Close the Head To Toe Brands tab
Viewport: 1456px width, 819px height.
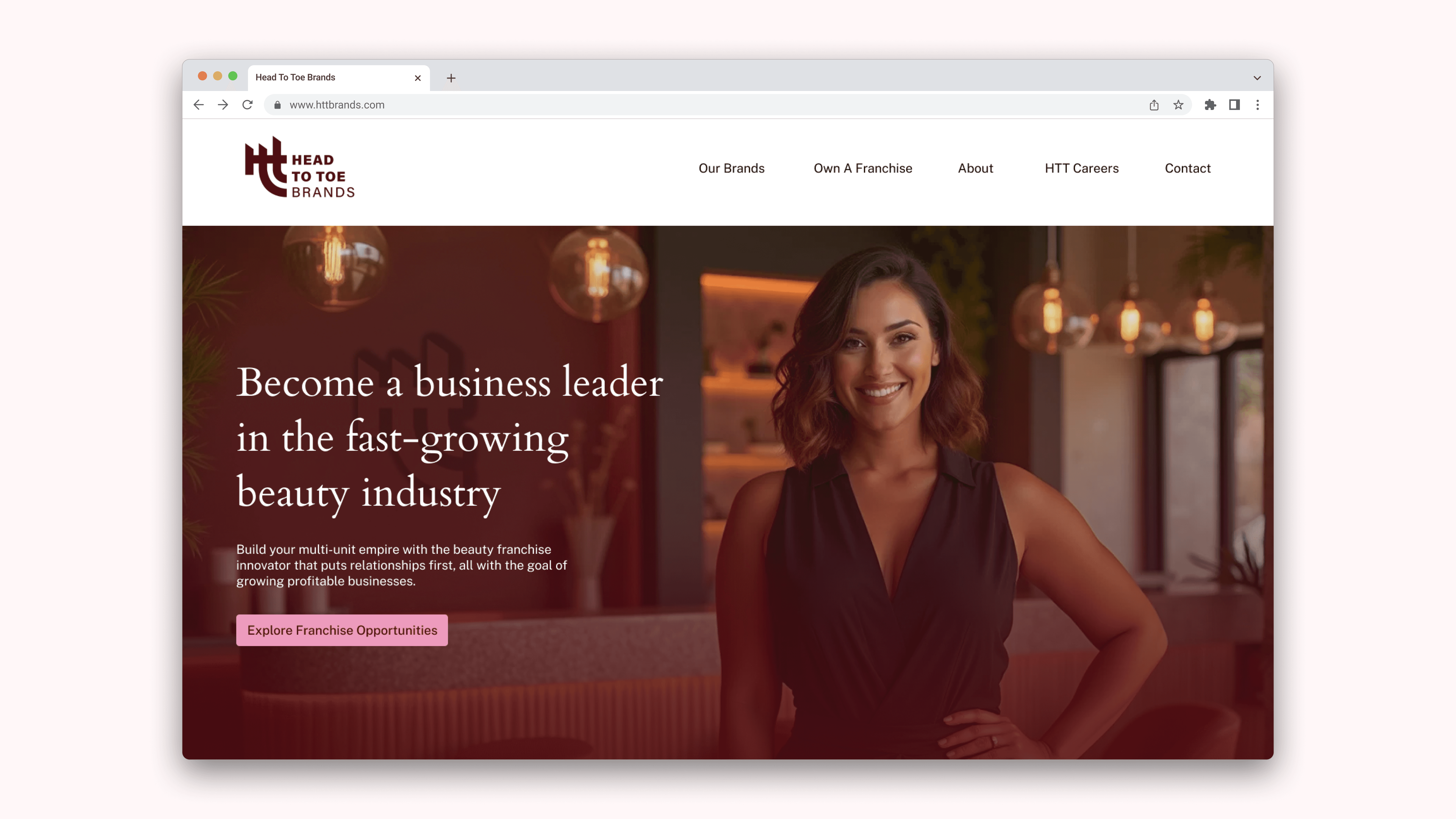point(418,78)
